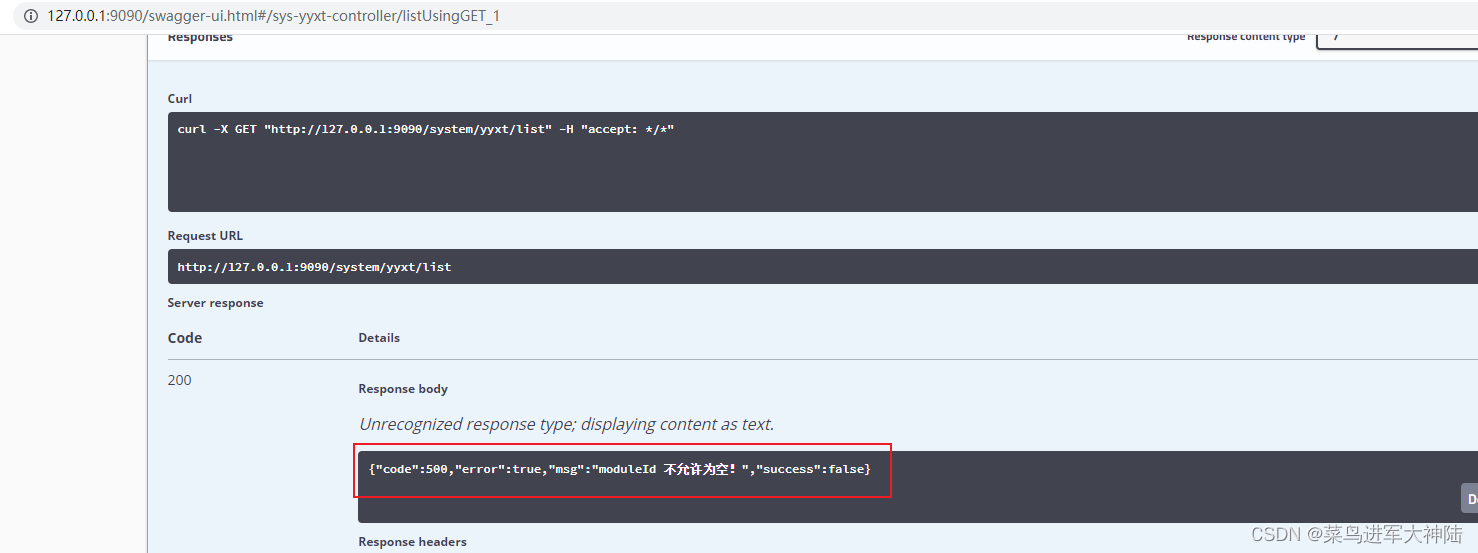1478x553 pixels.
Task: Click the 200 response code
Action: pyautogui.click(x=180, y=380)
